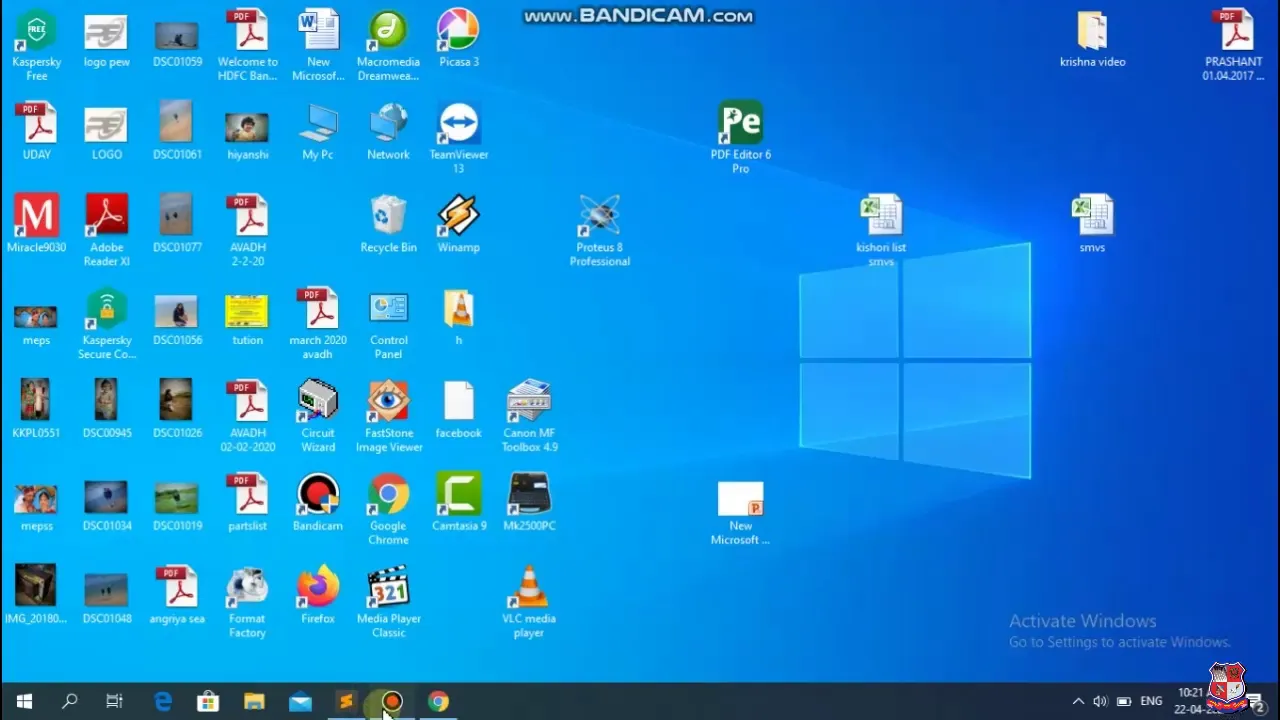Launch Google Chrome desktop shortcut

[388, 510]
